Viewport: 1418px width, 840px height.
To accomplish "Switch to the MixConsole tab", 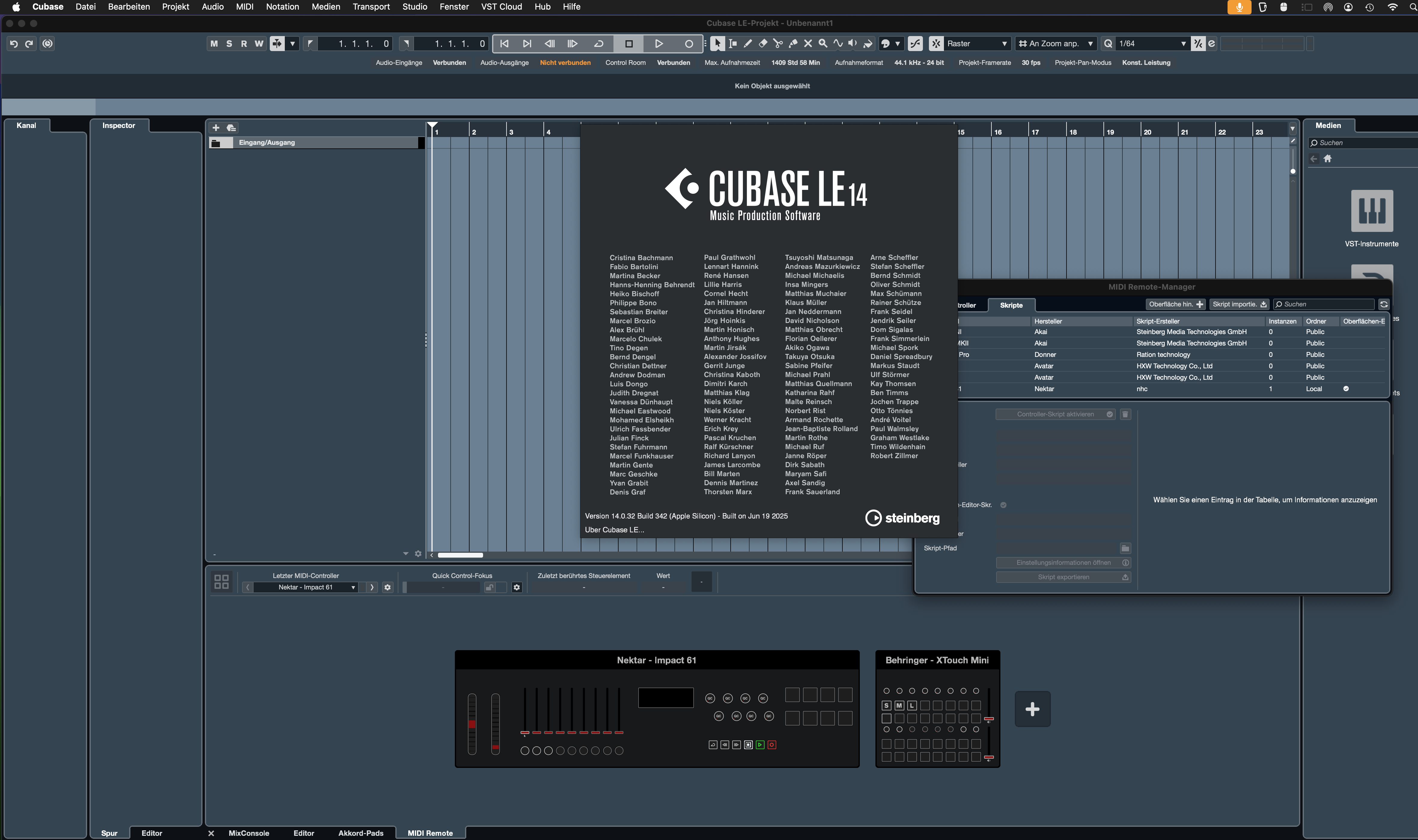I will pos(249,833).
